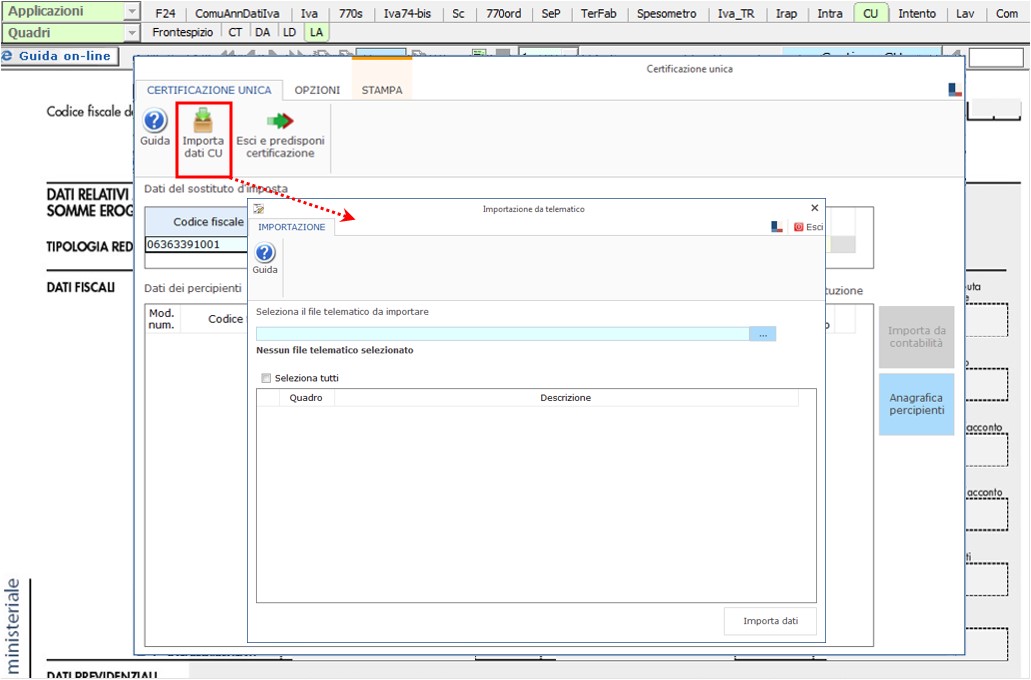Select the 770ord tab
The width and height of the screenshot is (1031, 680).
click(x=504, y=13)
